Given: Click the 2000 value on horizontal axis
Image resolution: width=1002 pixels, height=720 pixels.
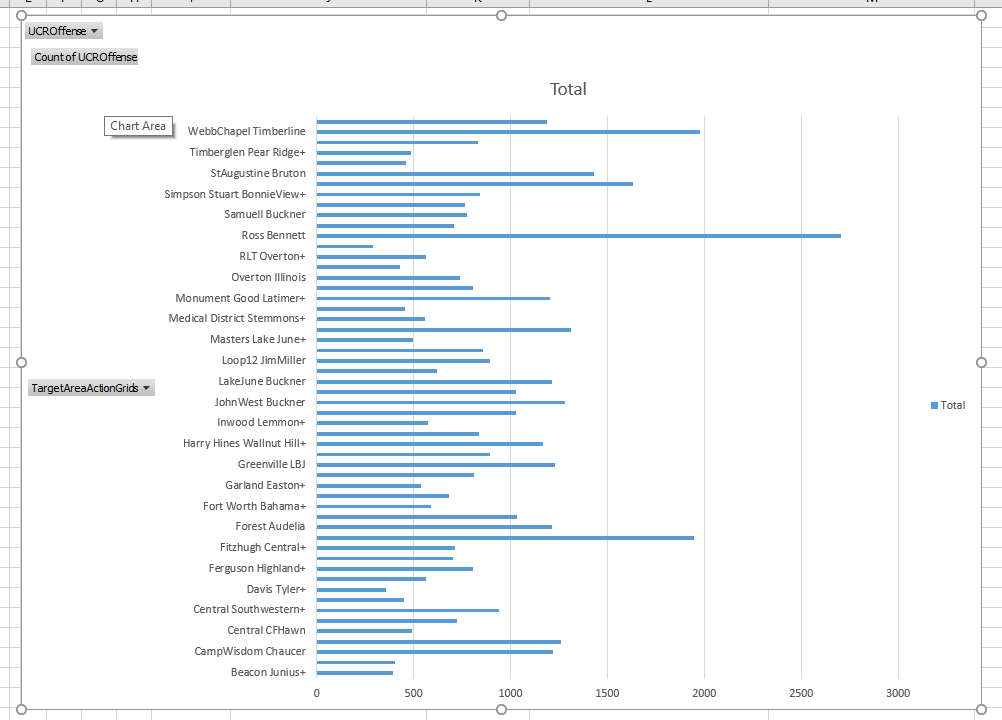Looking at the screenshot, I should [x=704, y=693].
